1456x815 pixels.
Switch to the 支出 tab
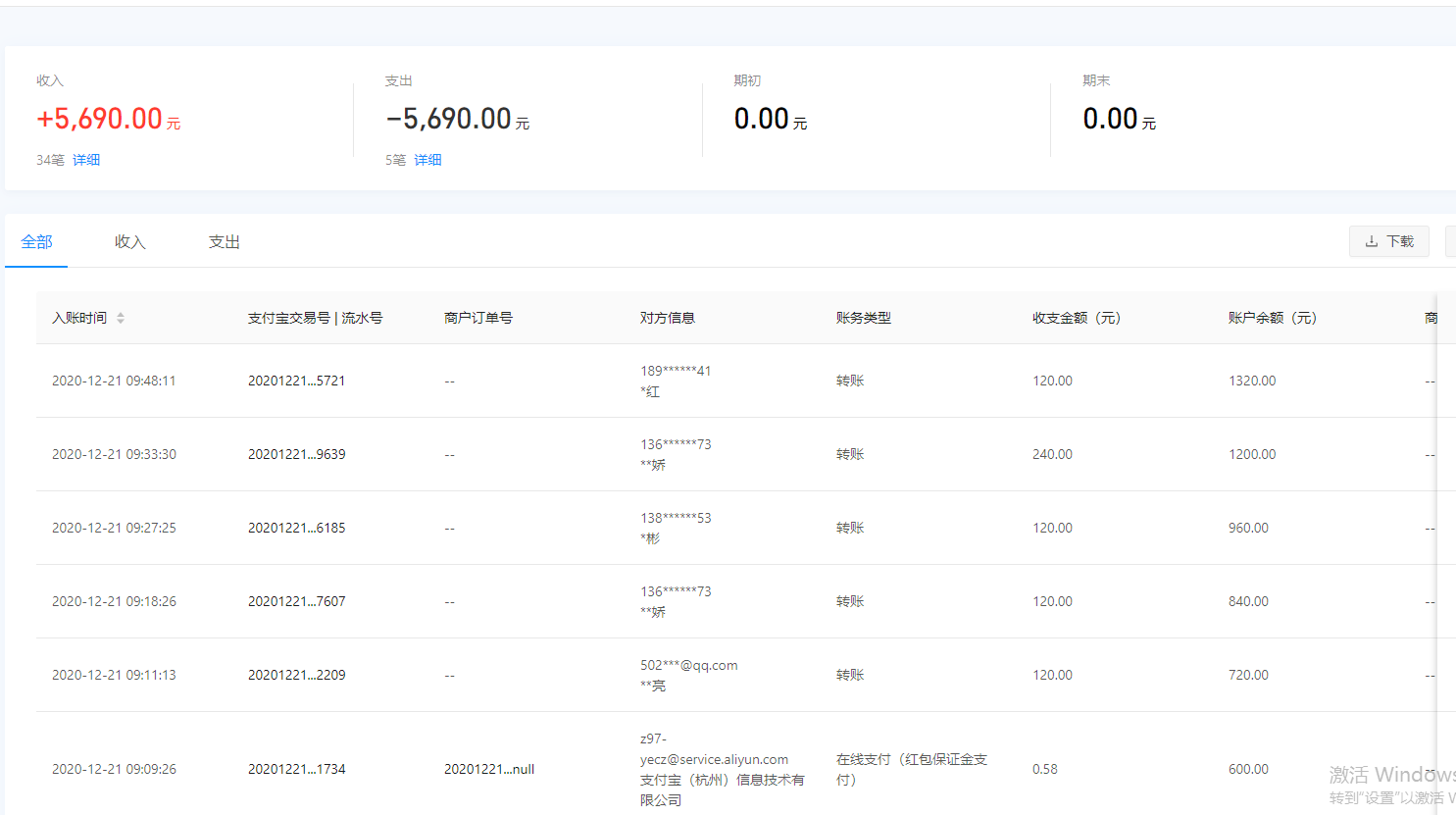click(224, 242)
